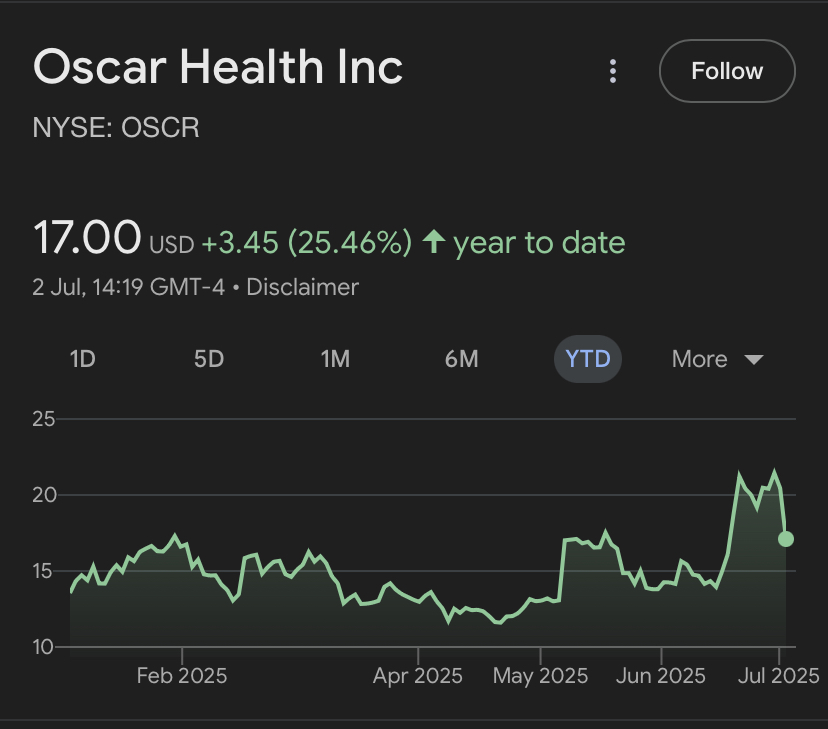Click the May 2025 axis label
This screenshot has height=729, width=828.
tap(540, 676)
